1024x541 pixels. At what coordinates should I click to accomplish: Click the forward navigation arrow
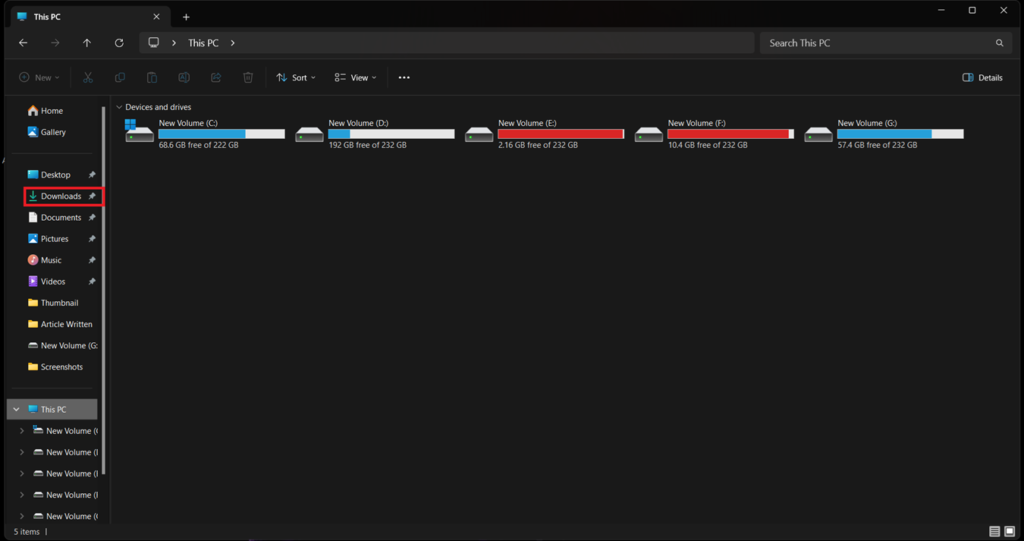pos(55,43)
